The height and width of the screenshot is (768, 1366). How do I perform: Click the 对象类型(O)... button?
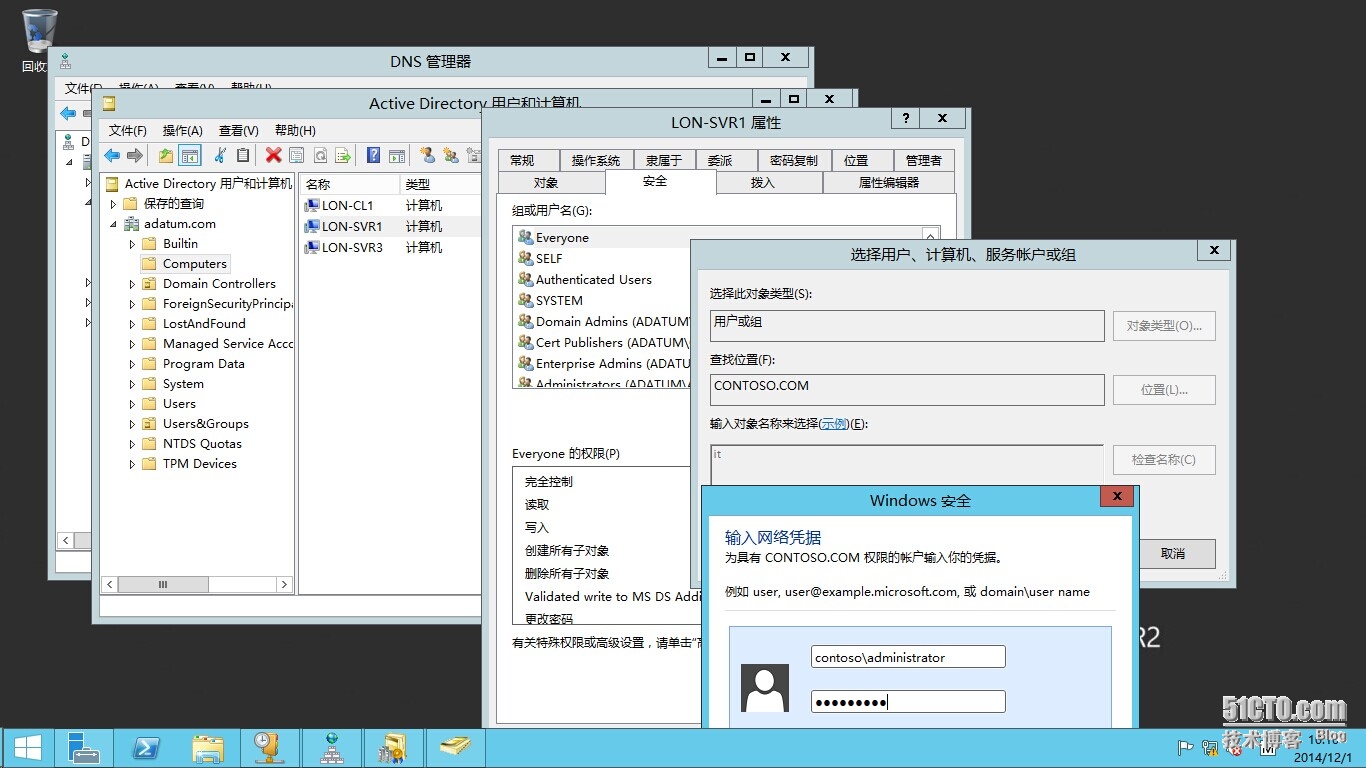(1164, 326)
